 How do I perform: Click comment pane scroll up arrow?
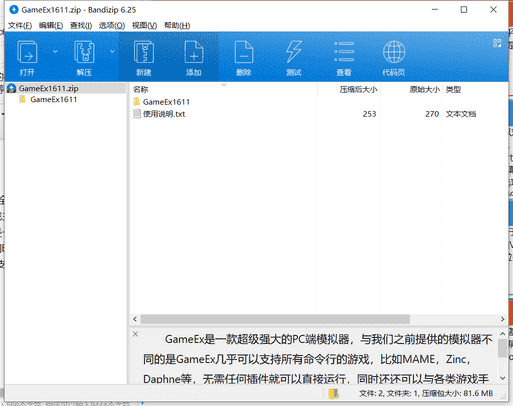click(x=503, y=333)
